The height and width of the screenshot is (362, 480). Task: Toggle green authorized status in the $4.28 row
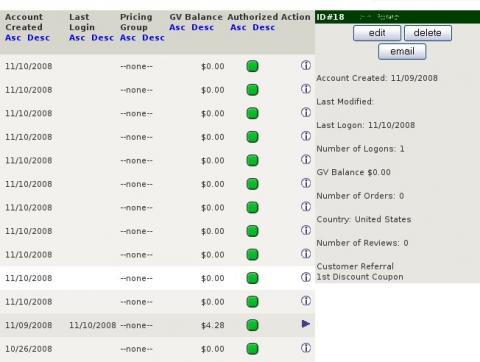tap(252, 325)
